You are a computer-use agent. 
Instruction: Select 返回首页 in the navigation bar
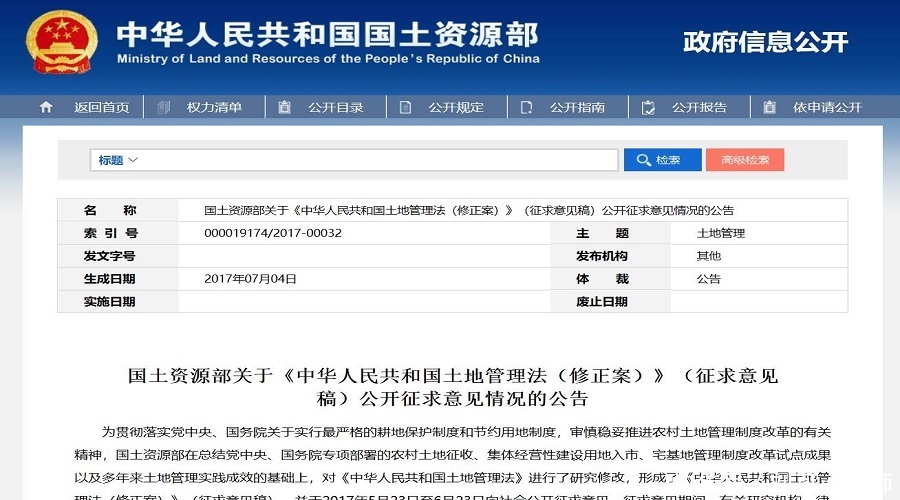tap(101, 107)
